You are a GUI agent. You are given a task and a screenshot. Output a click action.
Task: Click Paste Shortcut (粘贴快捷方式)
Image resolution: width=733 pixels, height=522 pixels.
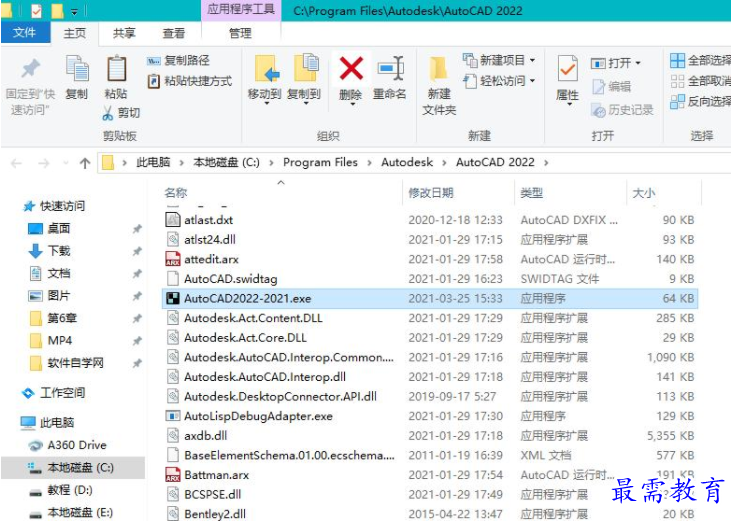point(189,81)
